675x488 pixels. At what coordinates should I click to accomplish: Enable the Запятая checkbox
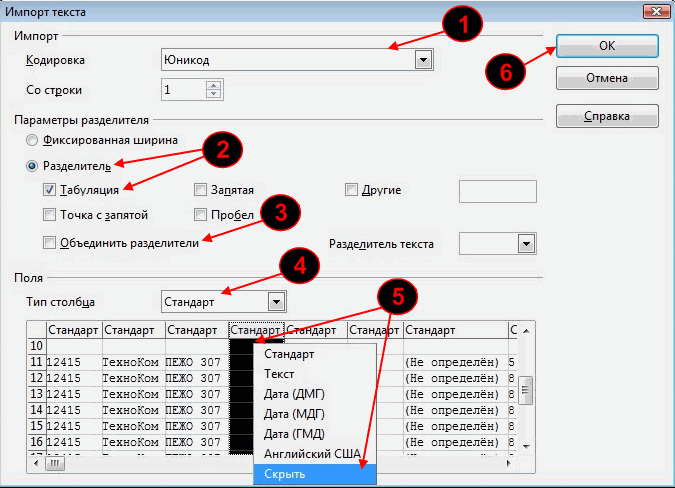(201, 189)
